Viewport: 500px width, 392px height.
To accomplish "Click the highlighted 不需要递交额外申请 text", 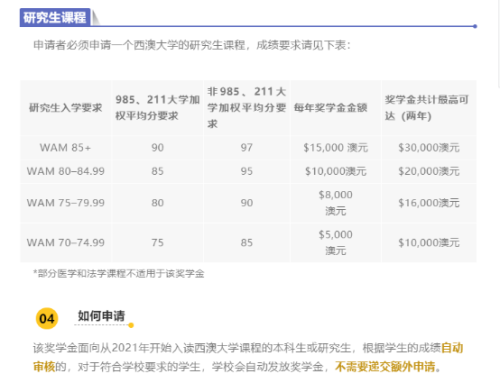I will (385, 367).
